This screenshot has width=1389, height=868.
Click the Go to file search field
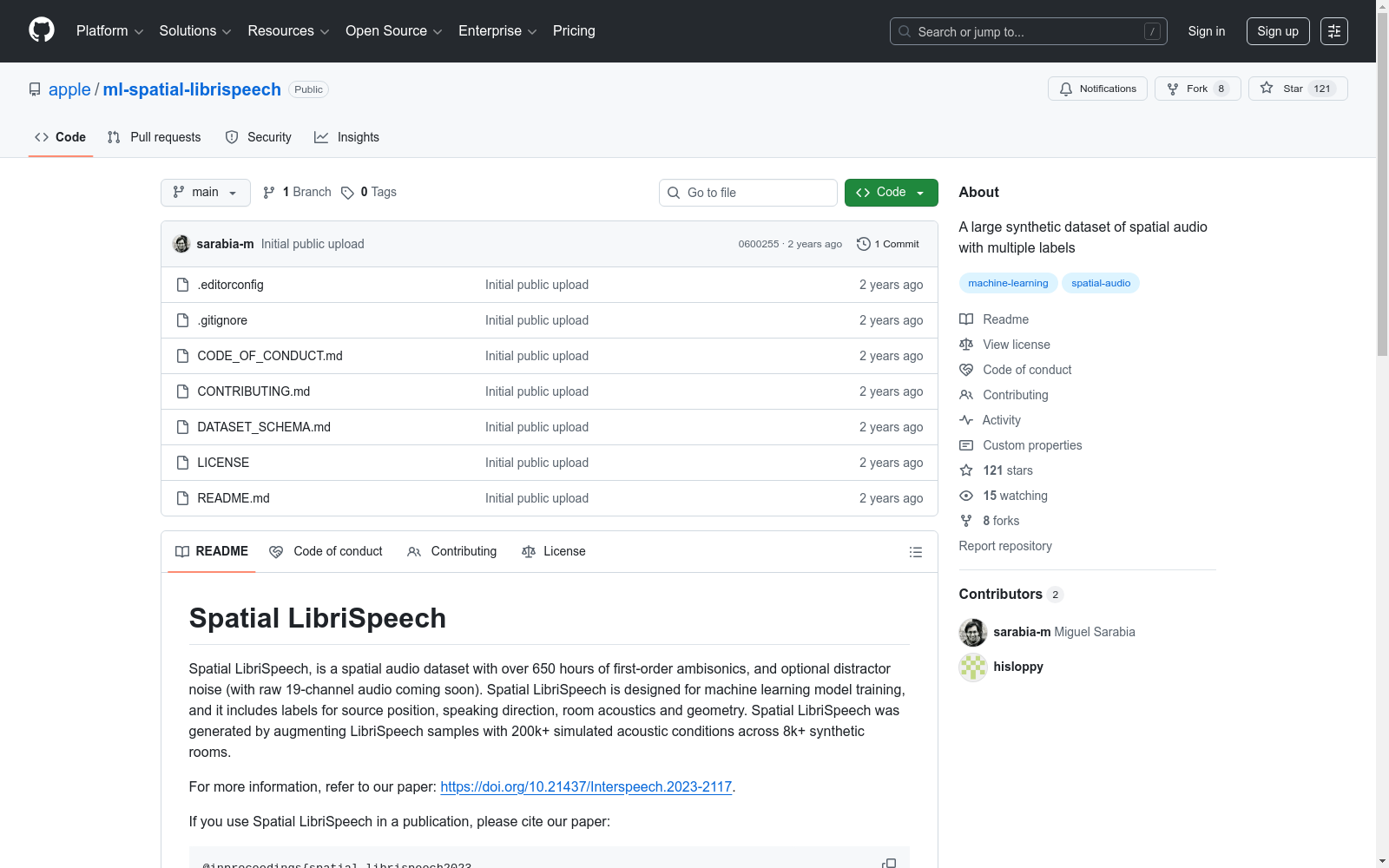pos(748,193)
